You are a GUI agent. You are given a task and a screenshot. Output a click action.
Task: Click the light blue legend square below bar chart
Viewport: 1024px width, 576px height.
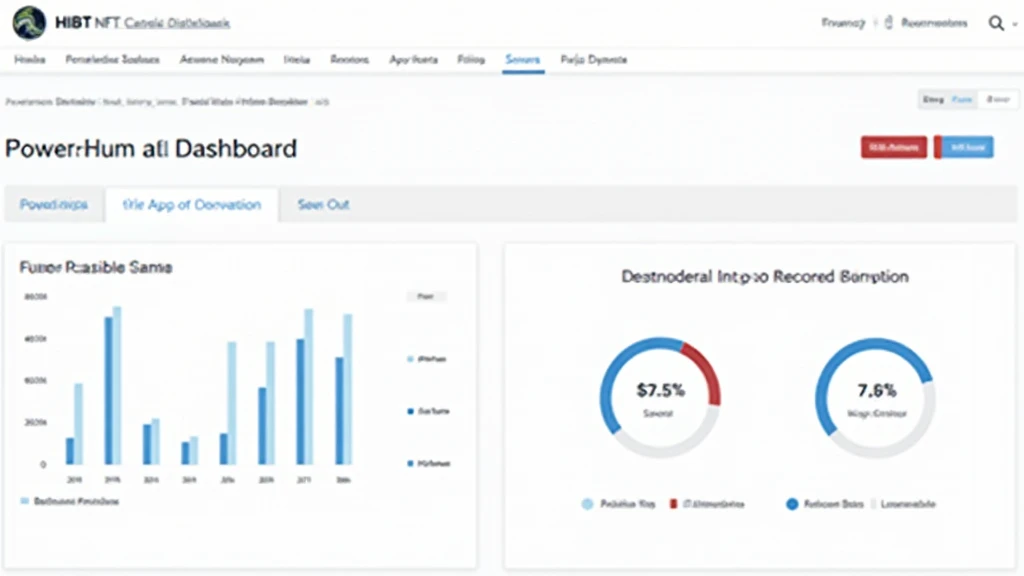24,500
